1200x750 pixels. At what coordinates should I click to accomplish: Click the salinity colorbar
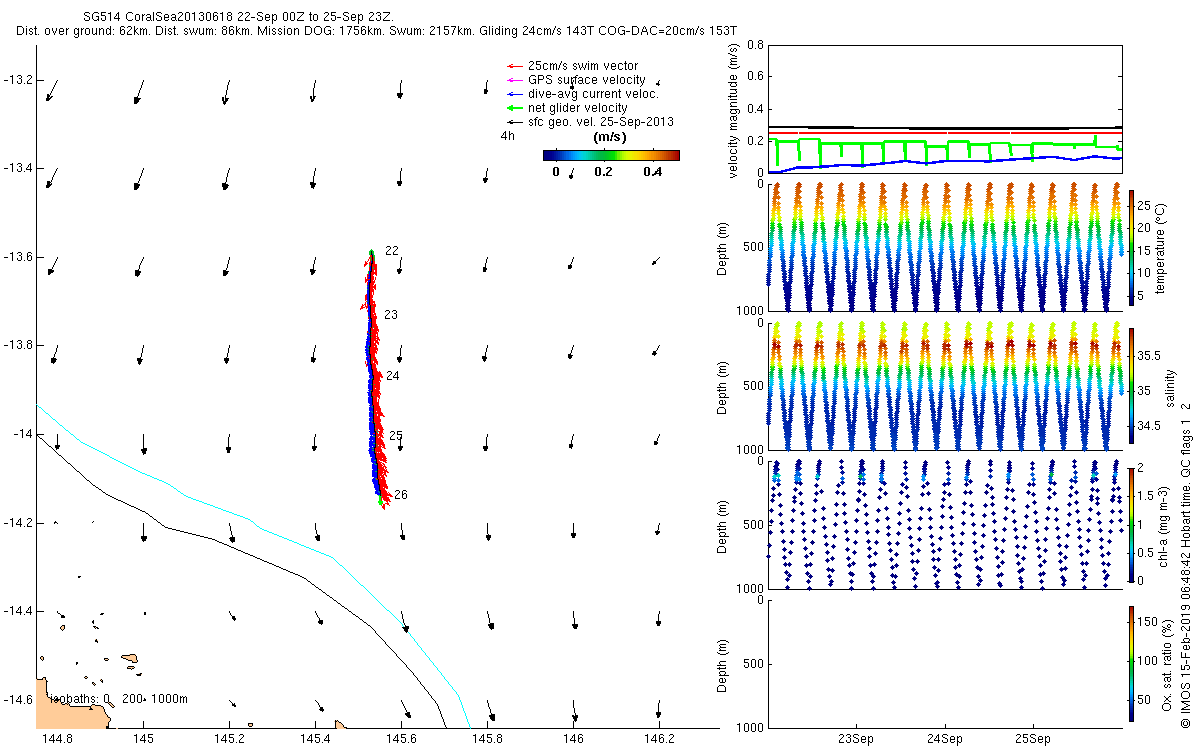(1132, 386)
